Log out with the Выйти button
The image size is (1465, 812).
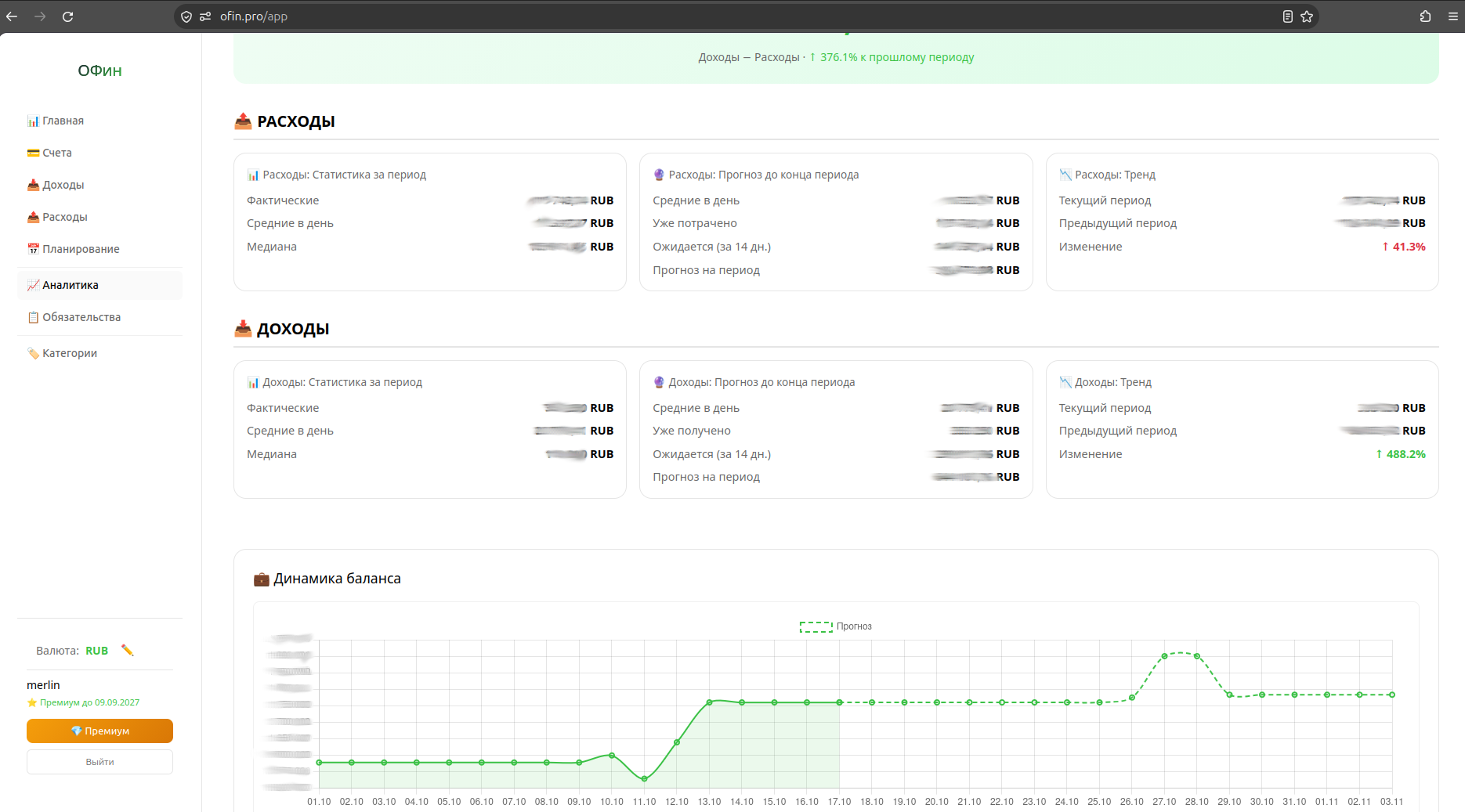pyautogui.click(x=99, y=762)
